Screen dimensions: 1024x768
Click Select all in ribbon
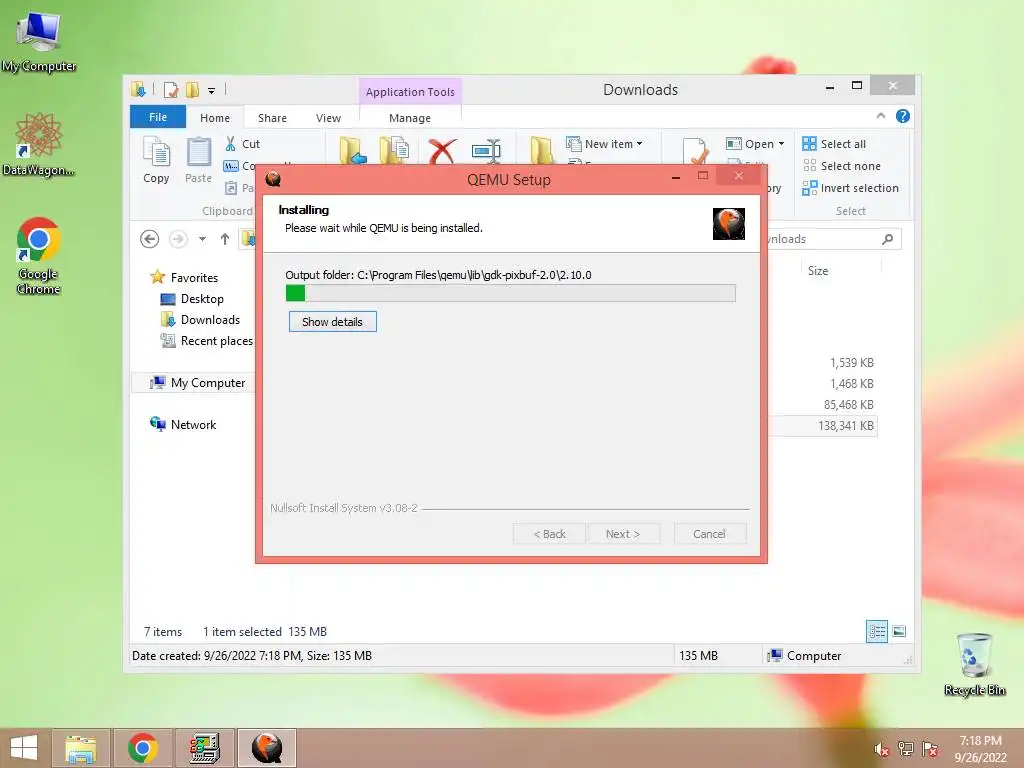(835, 144)
